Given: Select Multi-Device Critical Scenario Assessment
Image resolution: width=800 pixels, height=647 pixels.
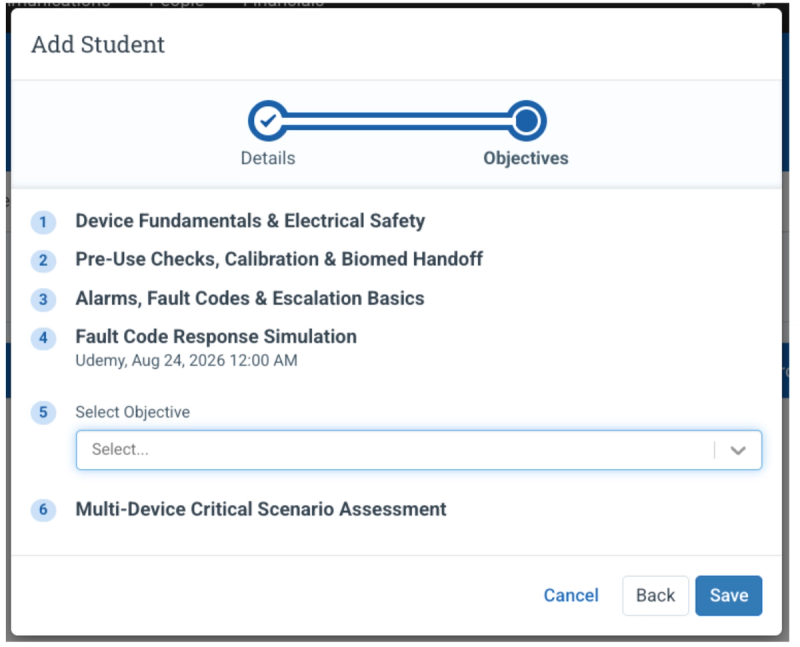Looking at the screenshot, I should pyautogui.click(x=261, y=509).
